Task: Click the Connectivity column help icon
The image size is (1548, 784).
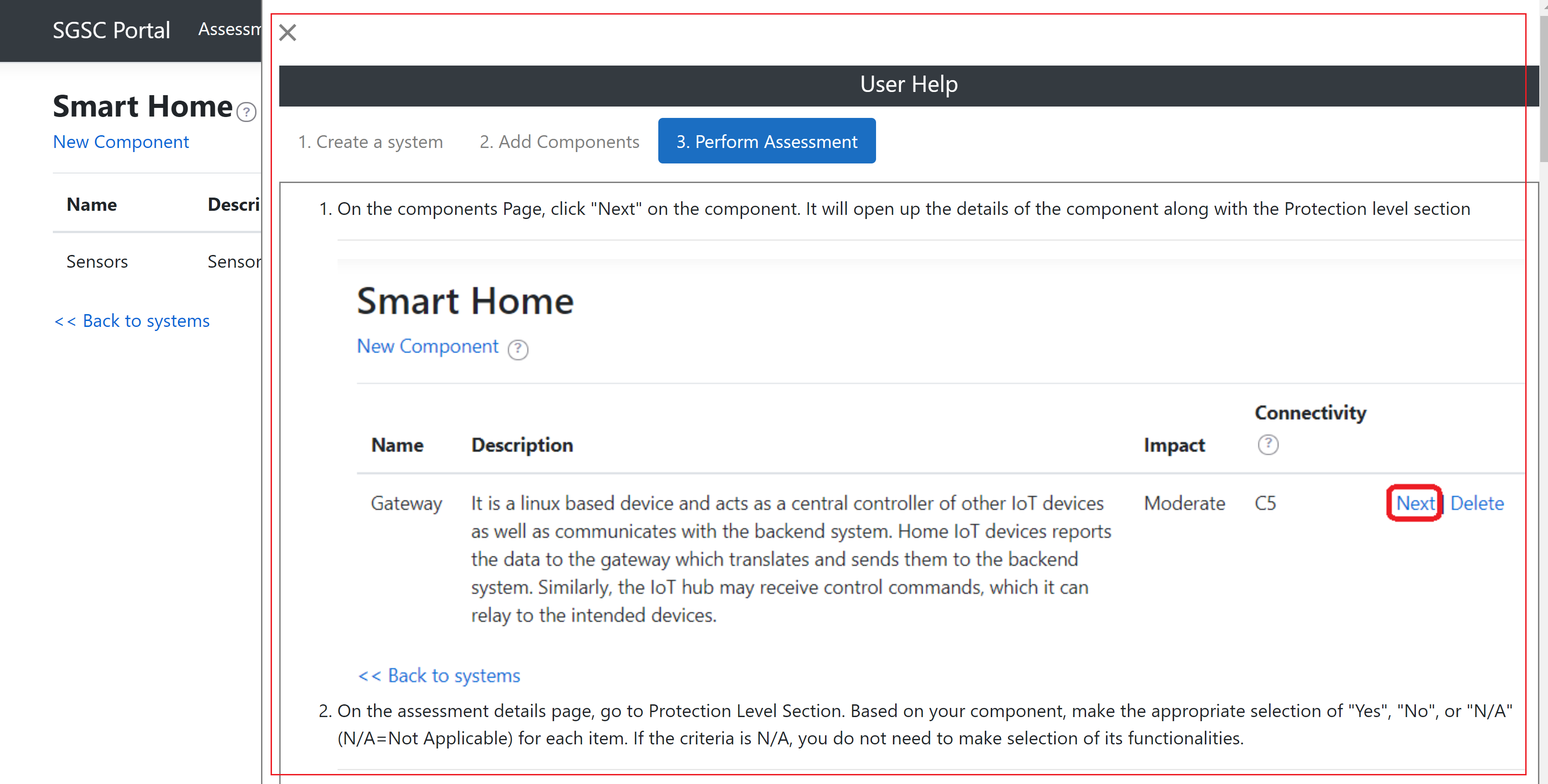Action: pyautogui.click(x=1267, y=444)
